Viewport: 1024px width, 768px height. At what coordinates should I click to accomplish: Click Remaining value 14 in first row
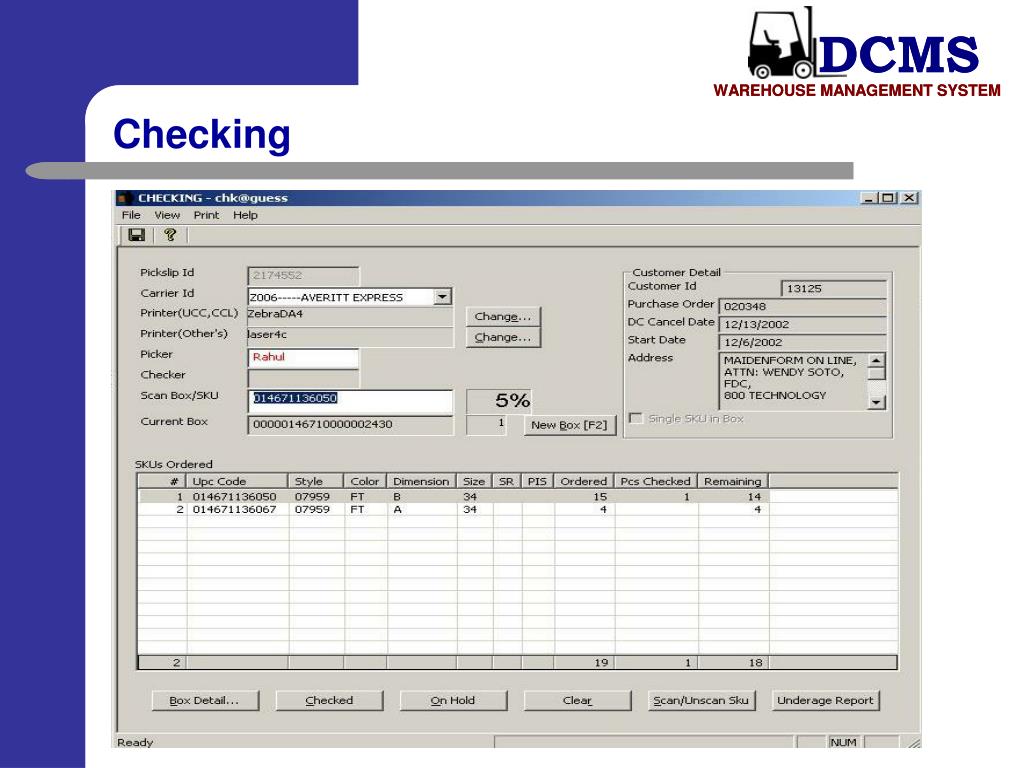pyautogui.click(x=754, y=497)
